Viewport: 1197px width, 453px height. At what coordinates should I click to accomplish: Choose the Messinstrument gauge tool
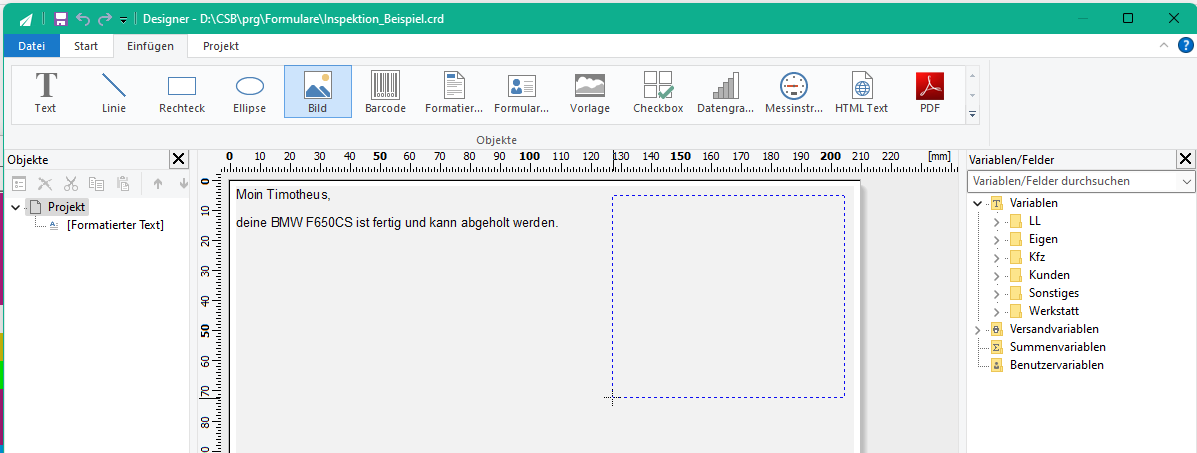(794, 92)
